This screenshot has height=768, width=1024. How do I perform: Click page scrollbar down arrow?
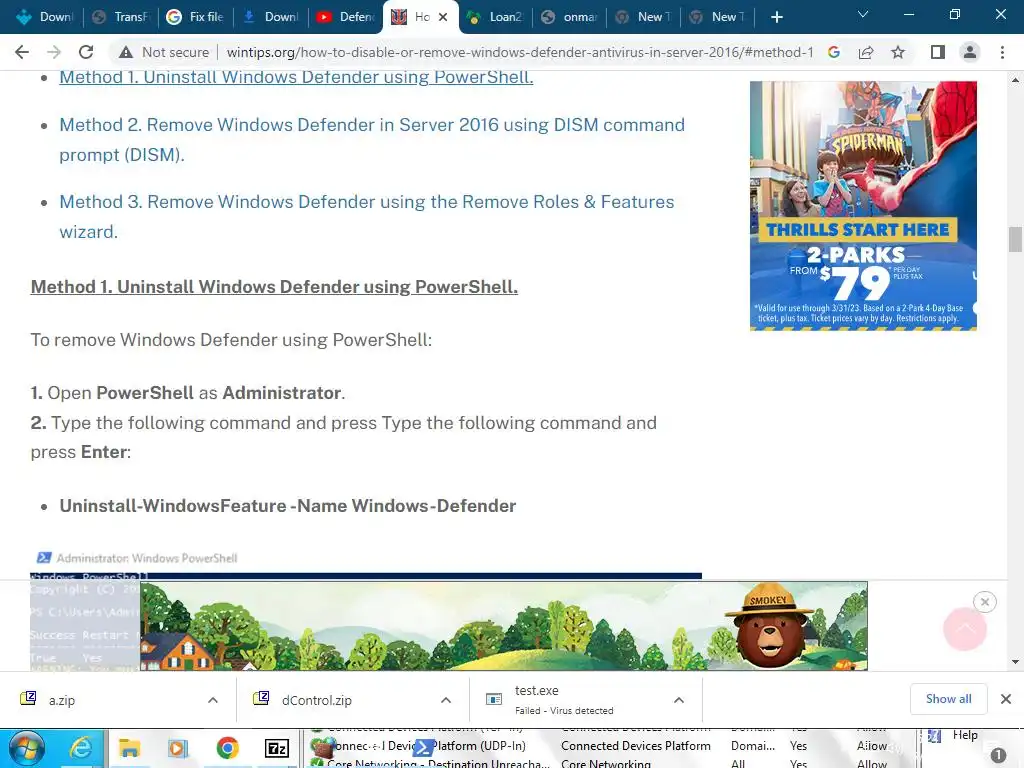pos(1015,662)
